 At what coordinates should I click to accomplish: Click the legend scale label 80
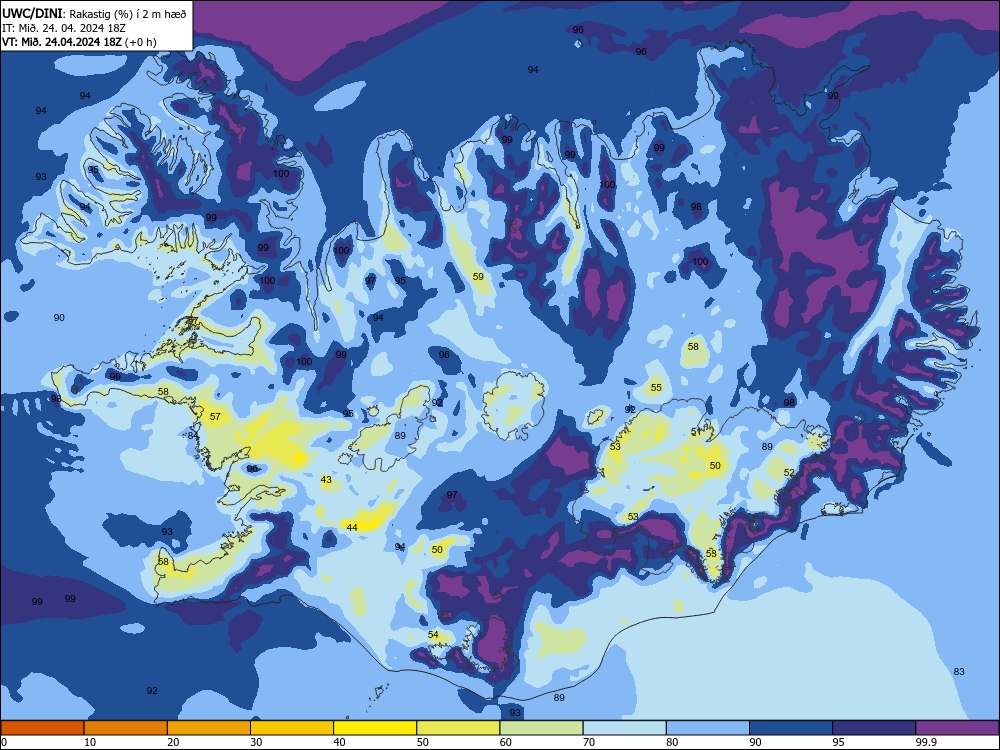point(672,742)
